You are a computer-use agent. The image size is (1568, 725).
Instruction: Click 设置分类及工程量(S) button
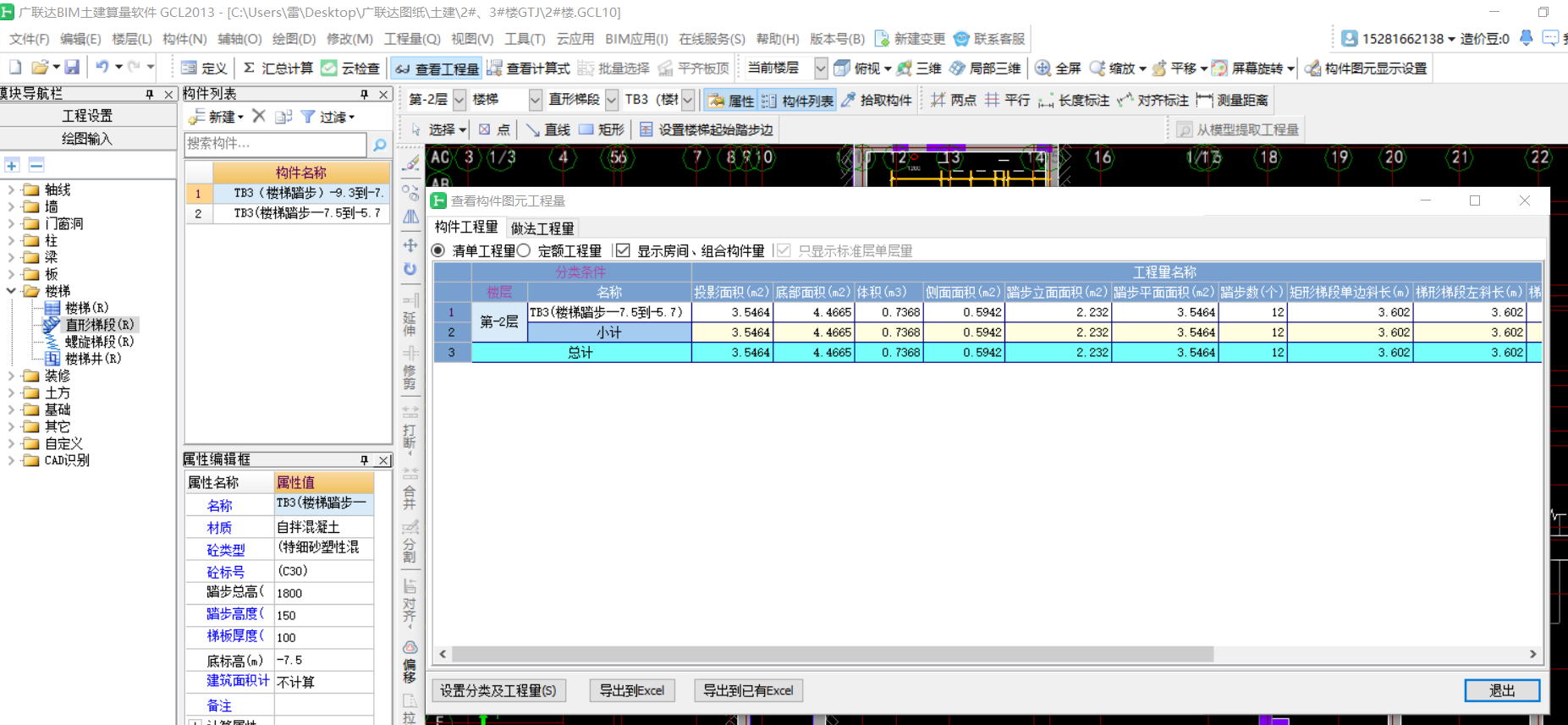(498, 690)
